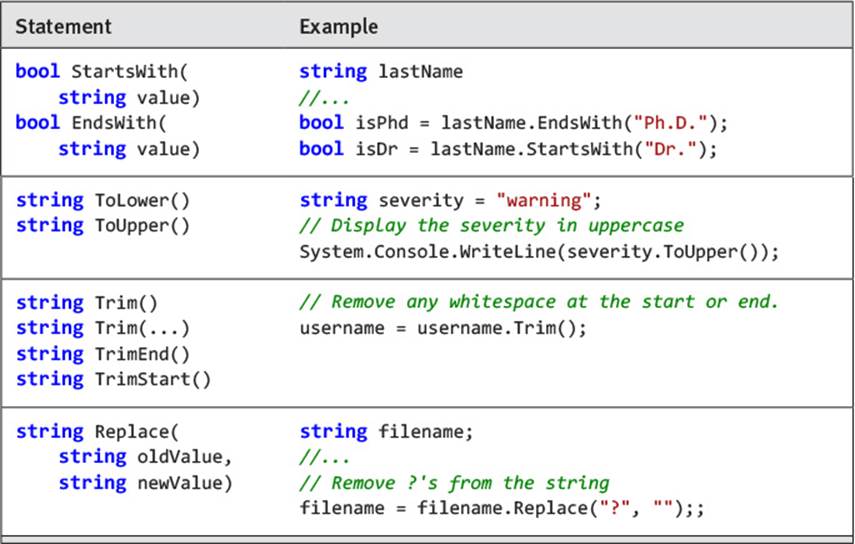Click the System.Console.WriteLine code line
855x544 pixels.
pyautogui.click(x=539, y=252)
